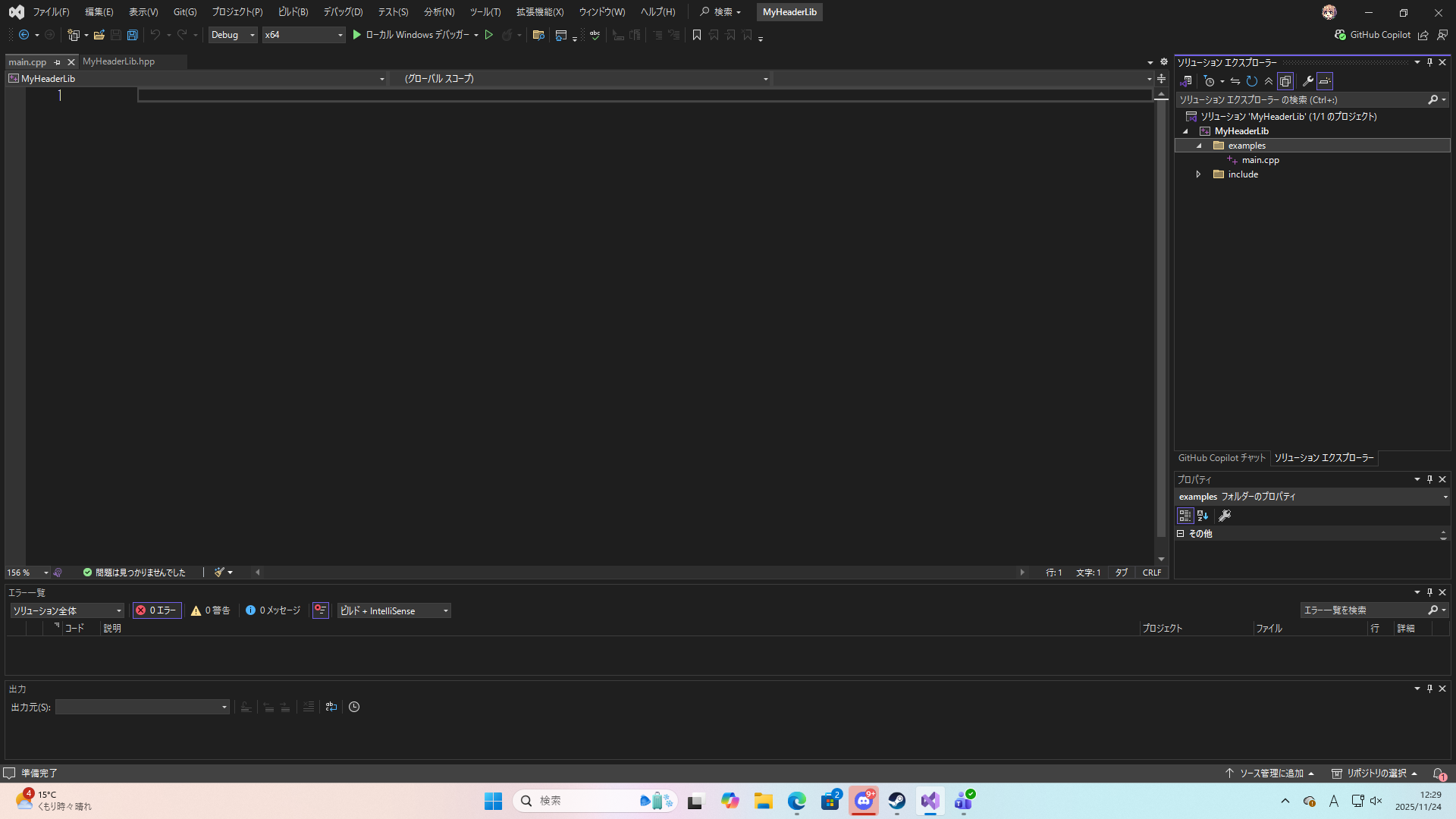Click the ローカル Windows デバッガー run button

(410, 35)
